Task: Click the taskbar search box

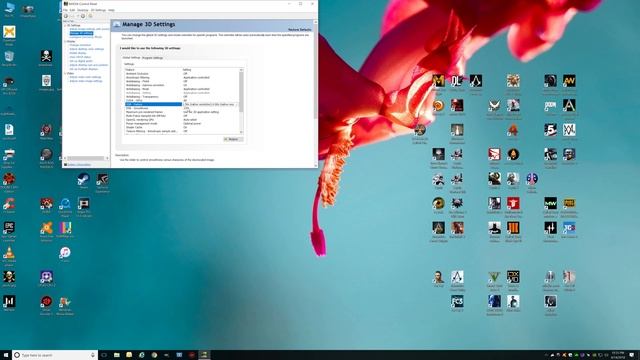Action: tap(55, 355)
